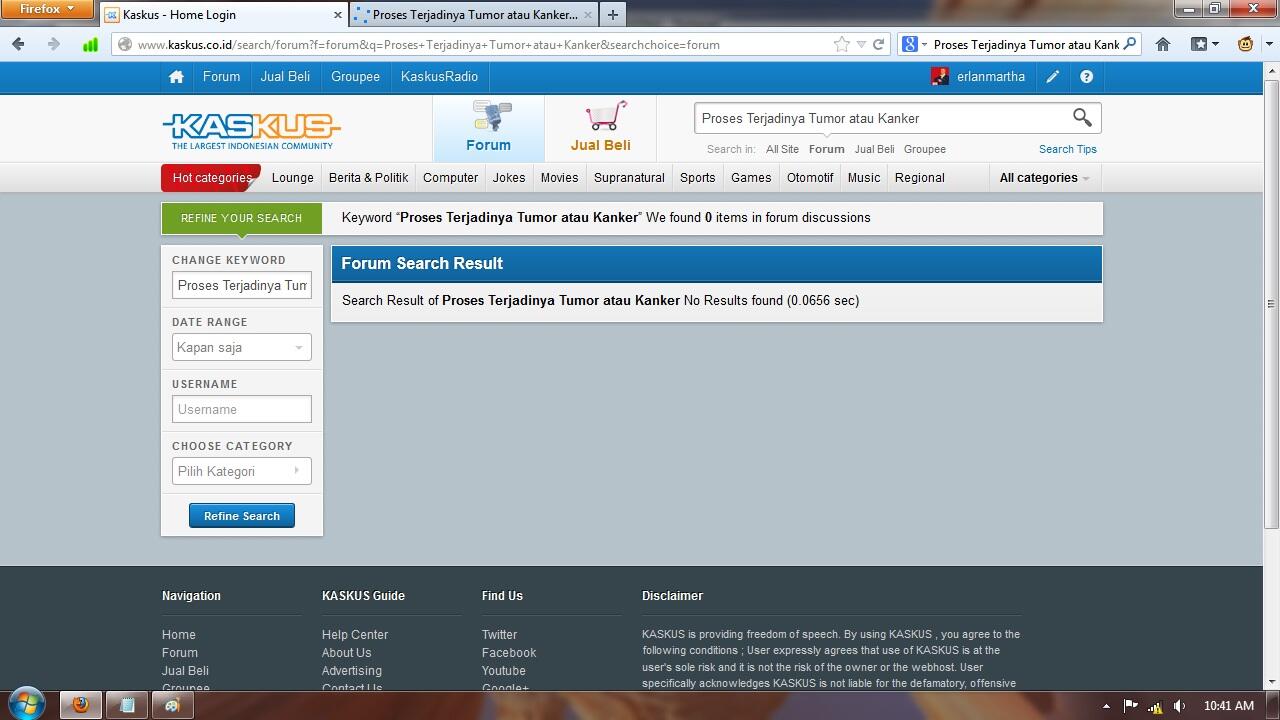Open Youtube footer link
The image size is (1280, 720).
point(503,671)
